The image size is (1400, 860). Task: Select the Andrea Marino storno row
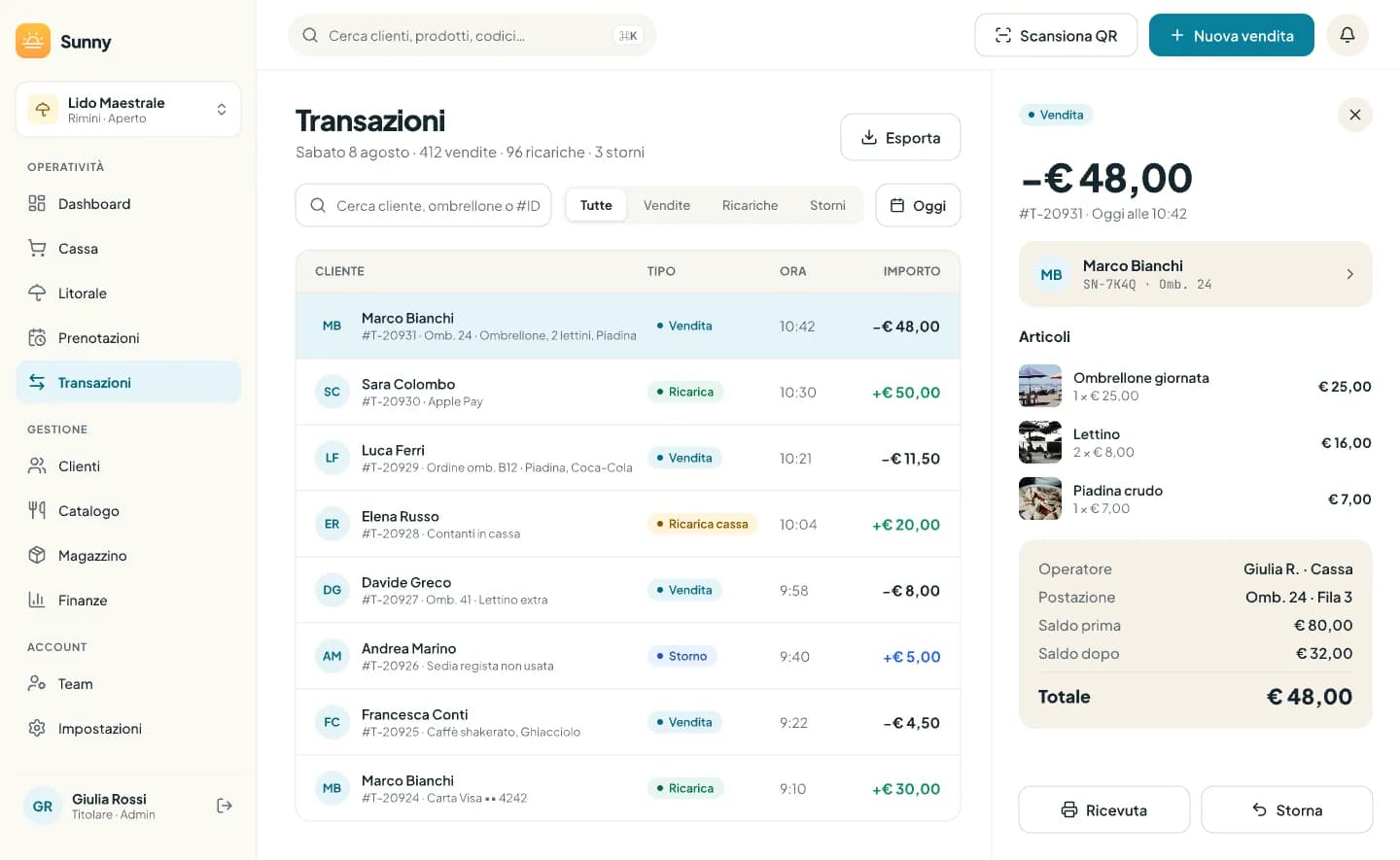(x=627, y=656)
